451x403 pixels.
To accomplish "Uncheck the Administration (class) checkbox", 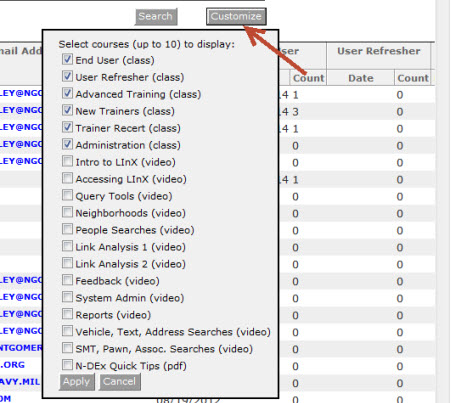I will pos(67,145).
